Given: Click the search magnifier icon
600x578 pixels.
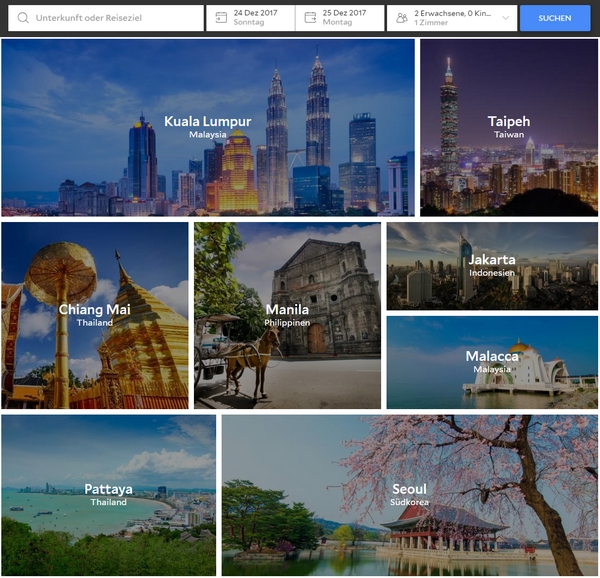Looking at the screenshot, I should 20,18.
